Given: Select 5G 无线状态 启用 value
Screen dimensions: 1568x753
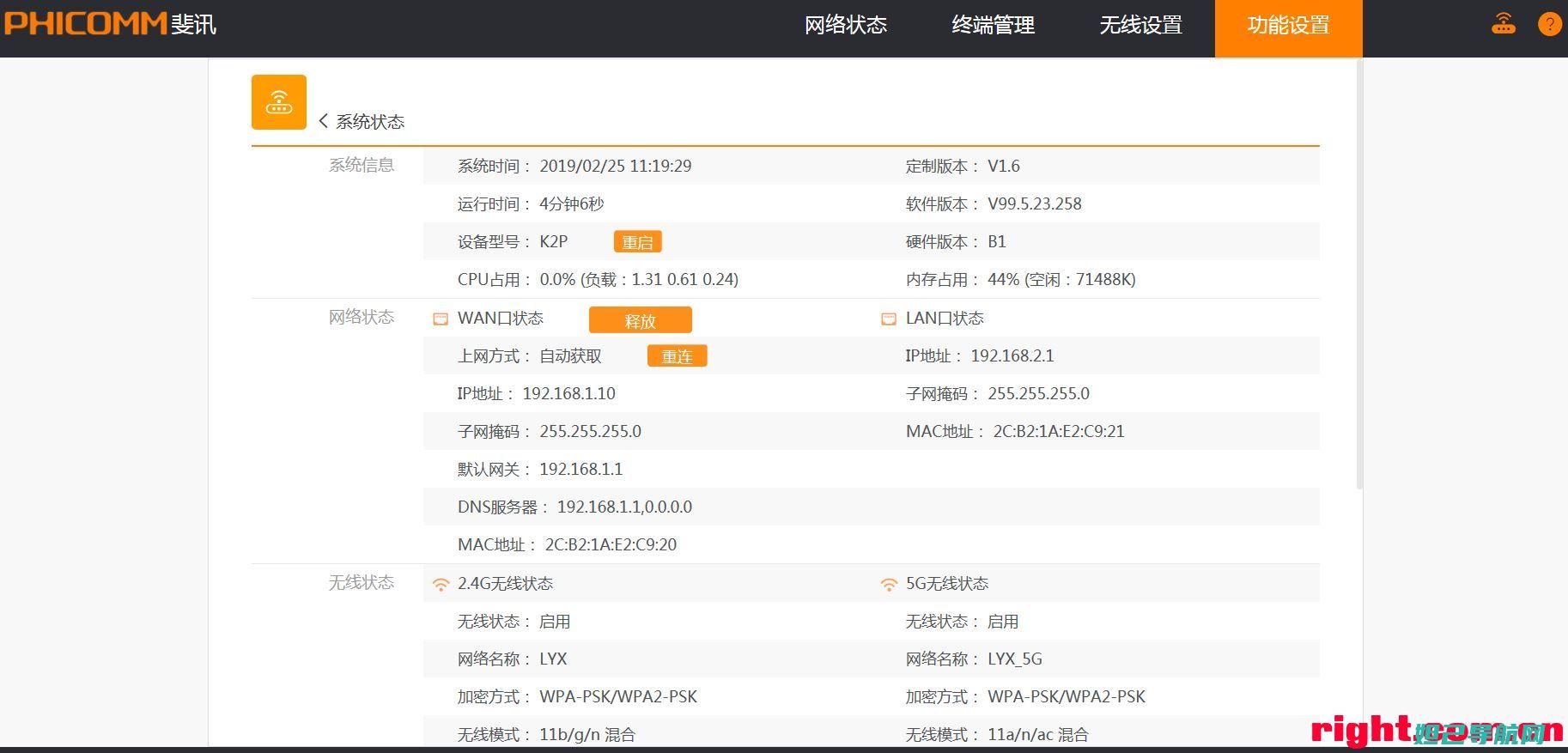Looking at the screenshot, I should click(1003, 621).
